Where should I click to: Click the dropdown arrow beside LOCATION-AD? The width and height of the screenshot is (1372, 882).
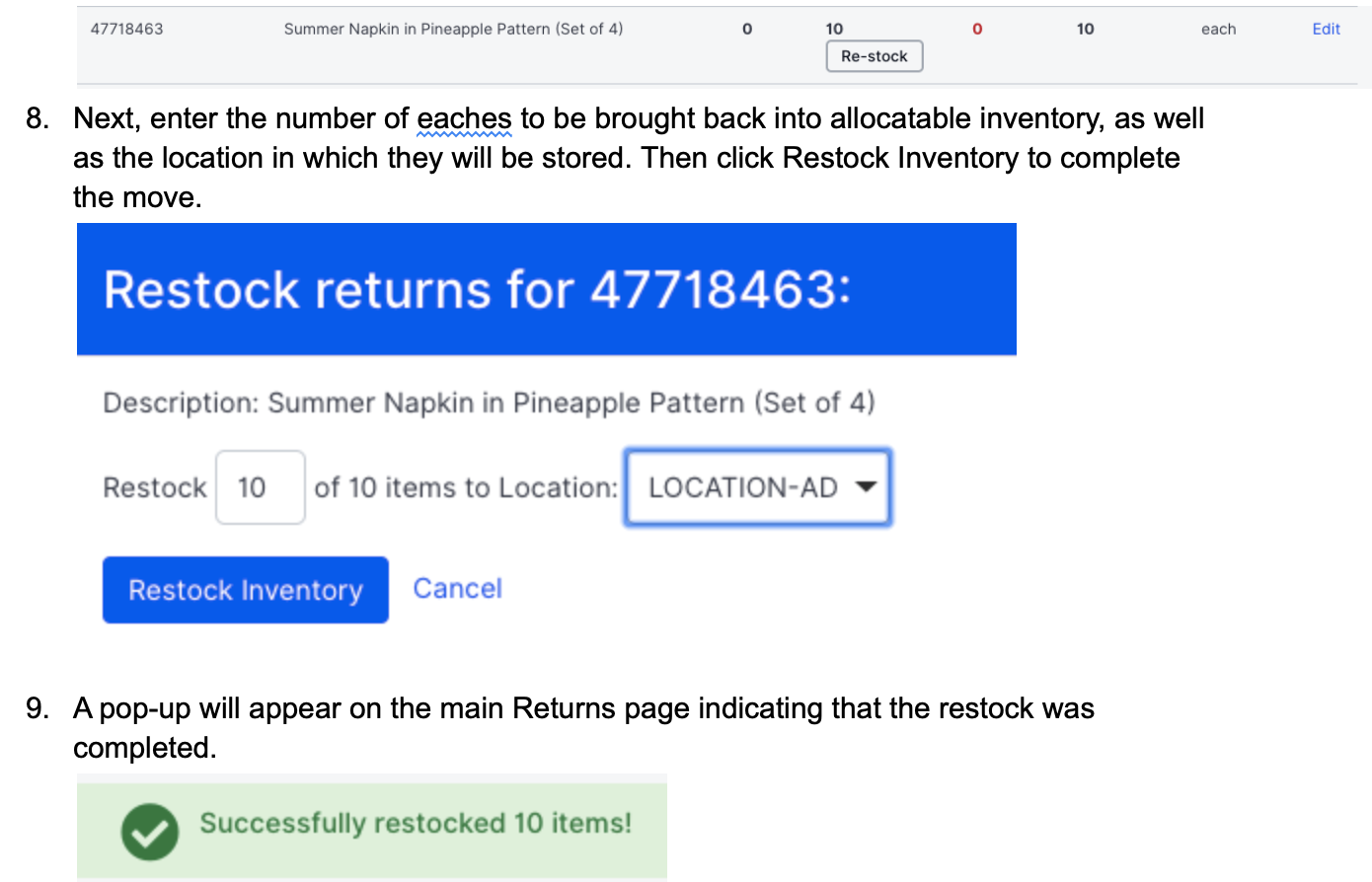pos(867,486)
